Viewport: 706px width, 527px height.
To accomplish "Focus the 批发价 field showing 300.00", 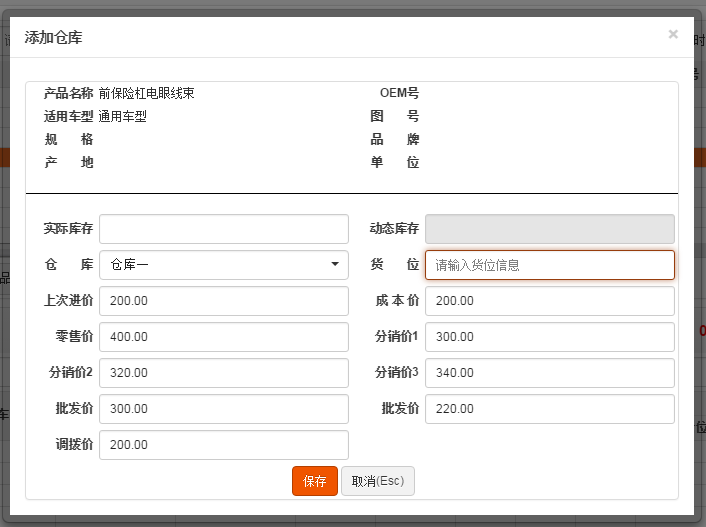I will click(x=223, y=409).
